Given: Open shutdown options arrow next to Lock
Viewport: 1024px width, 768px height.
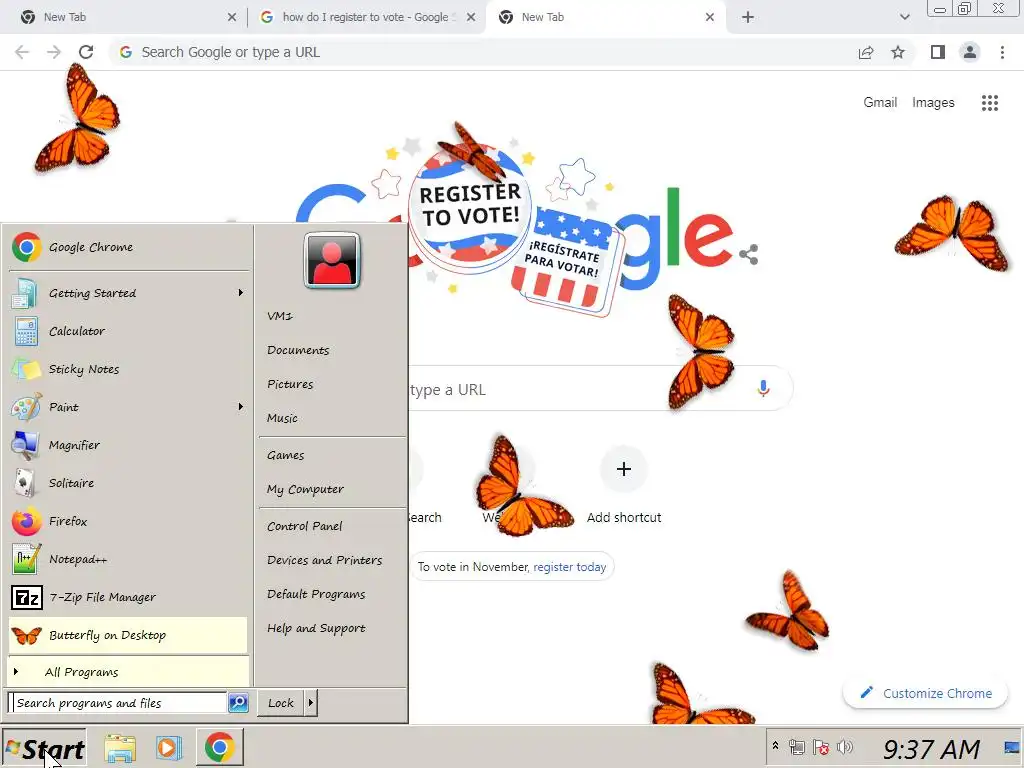Looking at the screenshot, I should click(311, 703).
